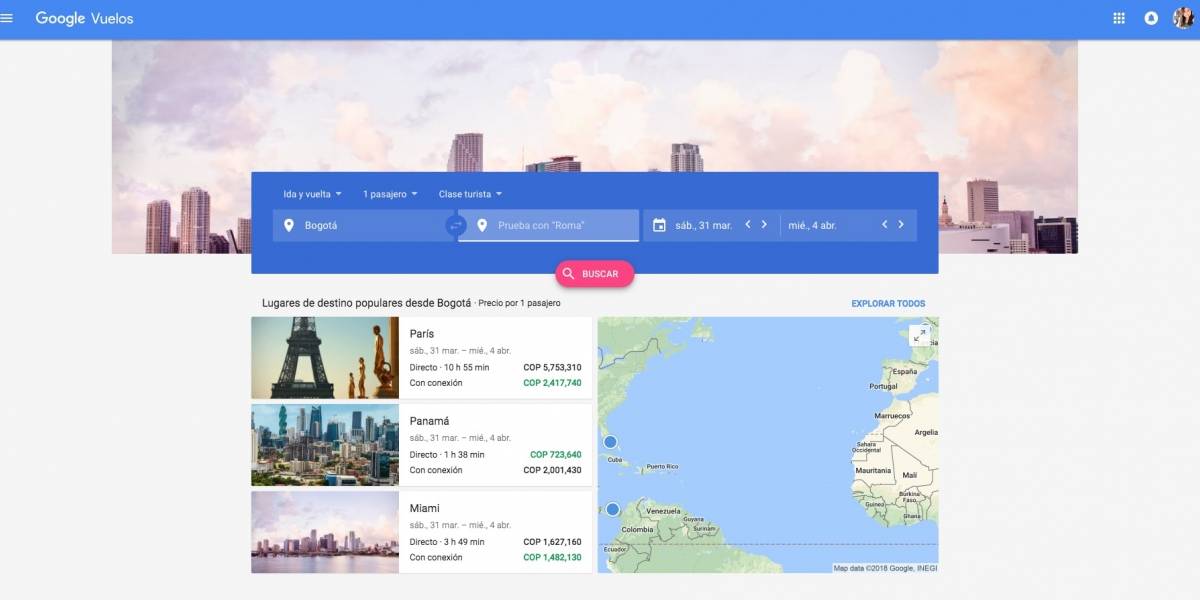1200x600 pixels.
Task: Open the Panamá skyline thumbnail
Action: [x=325, y=445]
